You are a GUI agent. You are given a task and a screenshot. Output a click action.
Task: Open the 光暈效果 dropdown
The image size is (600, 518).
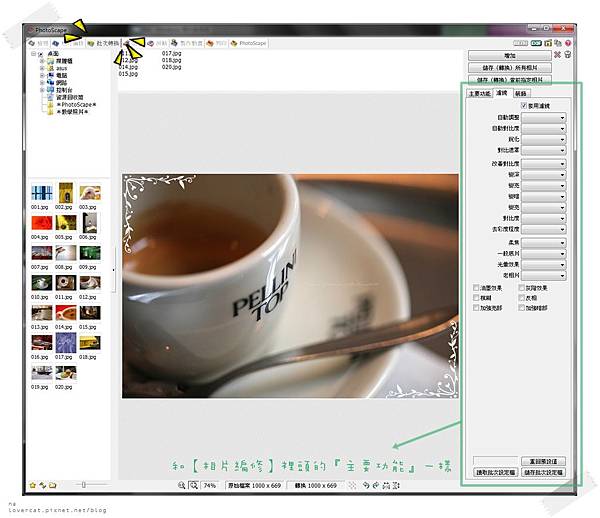[544, 264]
